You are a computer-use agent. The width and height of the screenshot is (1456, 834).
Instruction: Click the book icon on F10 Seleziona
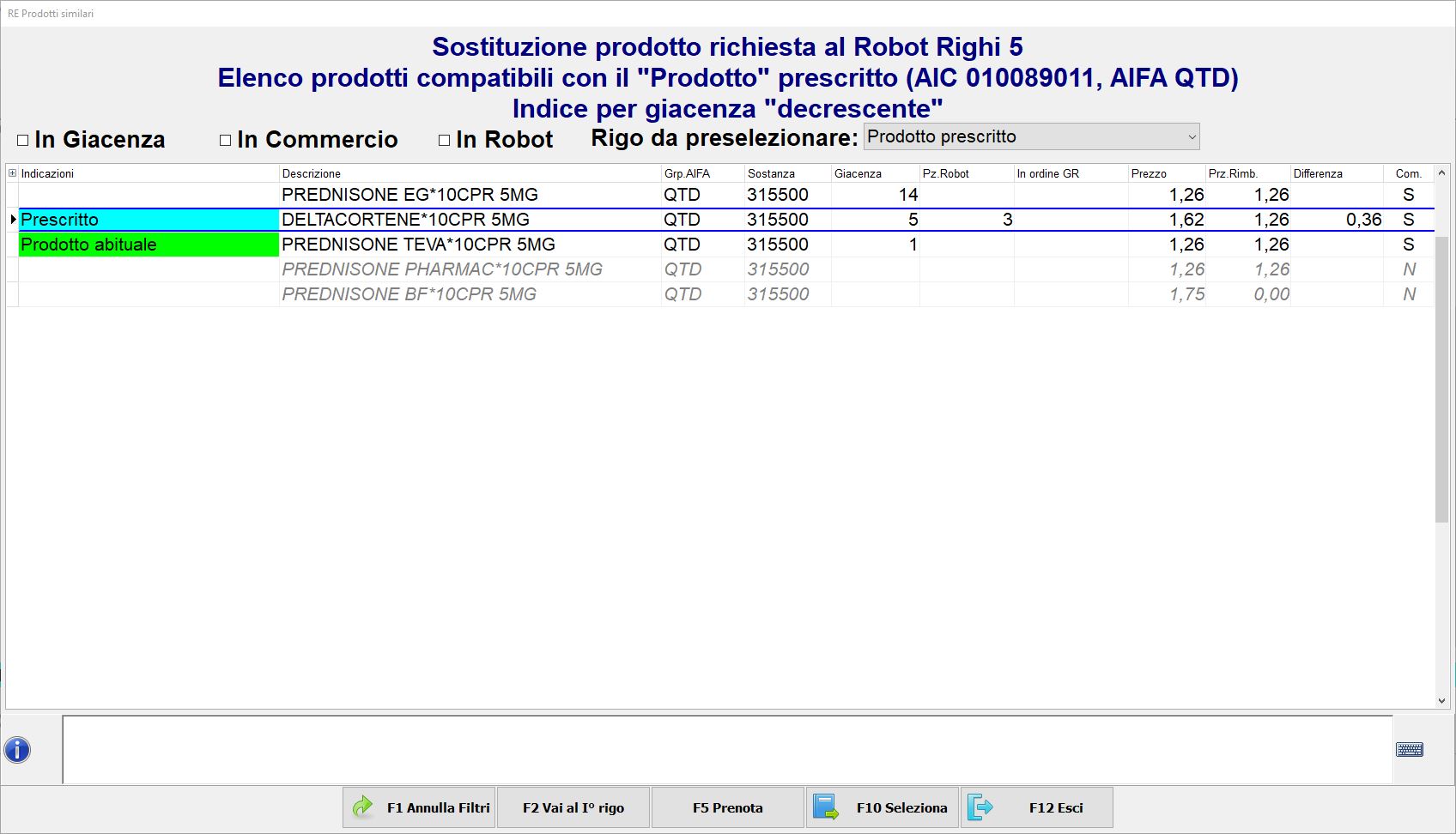pos(826,807)
